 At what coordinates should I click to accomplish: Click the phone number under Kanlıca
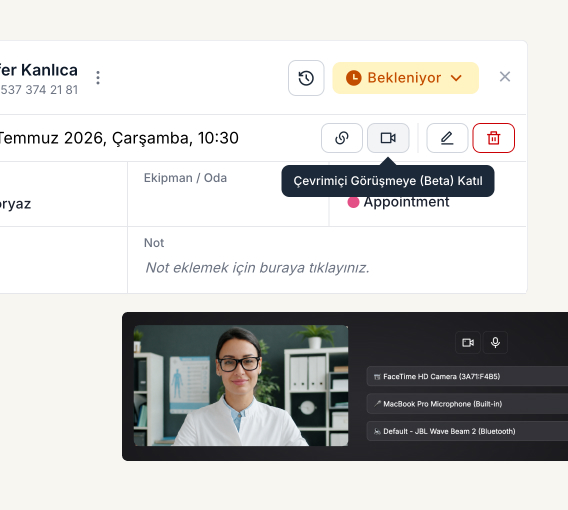pyautogui.click(x=39, y=90)
